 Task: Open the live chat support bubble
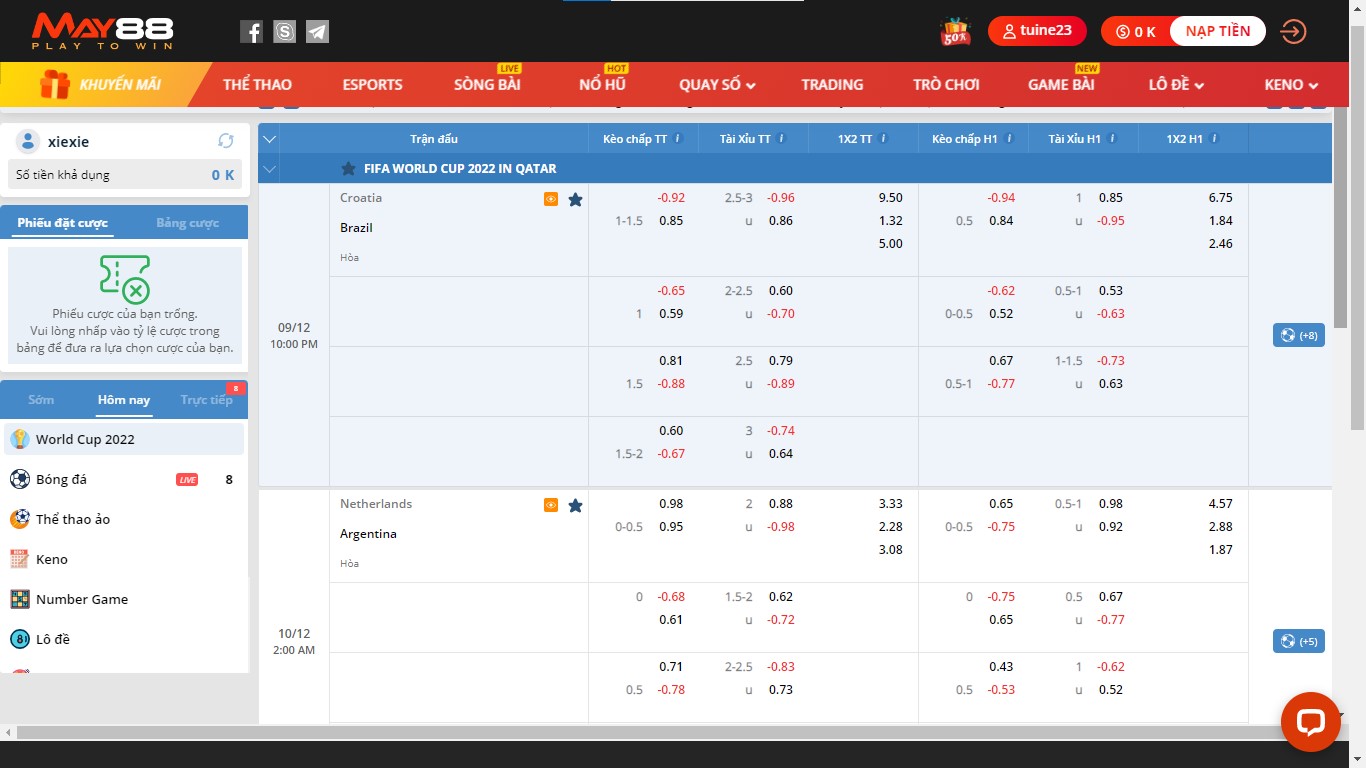(1310, 722)
